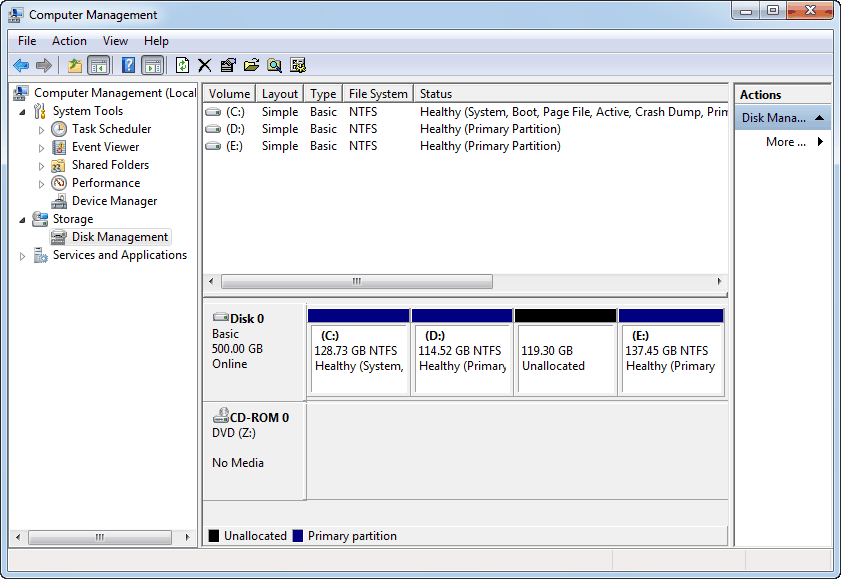The image size is (841, 579).
Task: Select Computer Management (Local) root node
Action: (115, 93)
